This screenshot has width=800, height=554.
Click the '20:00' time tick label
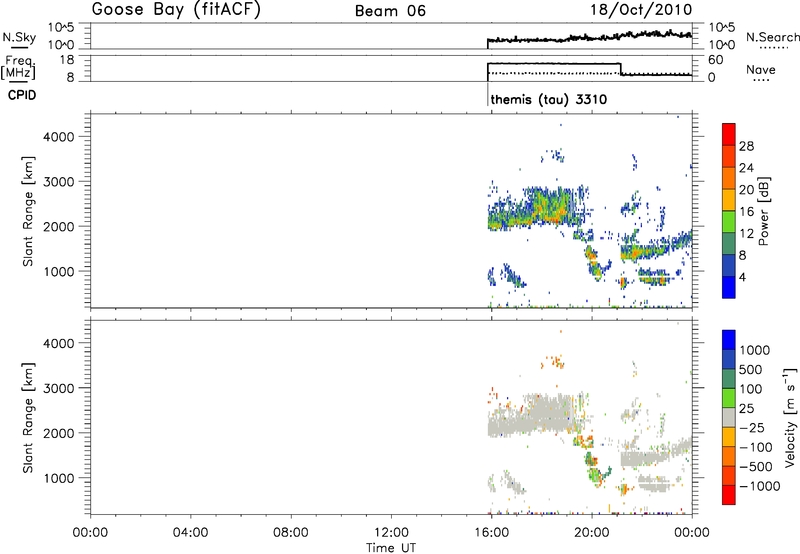click(592, 533)
